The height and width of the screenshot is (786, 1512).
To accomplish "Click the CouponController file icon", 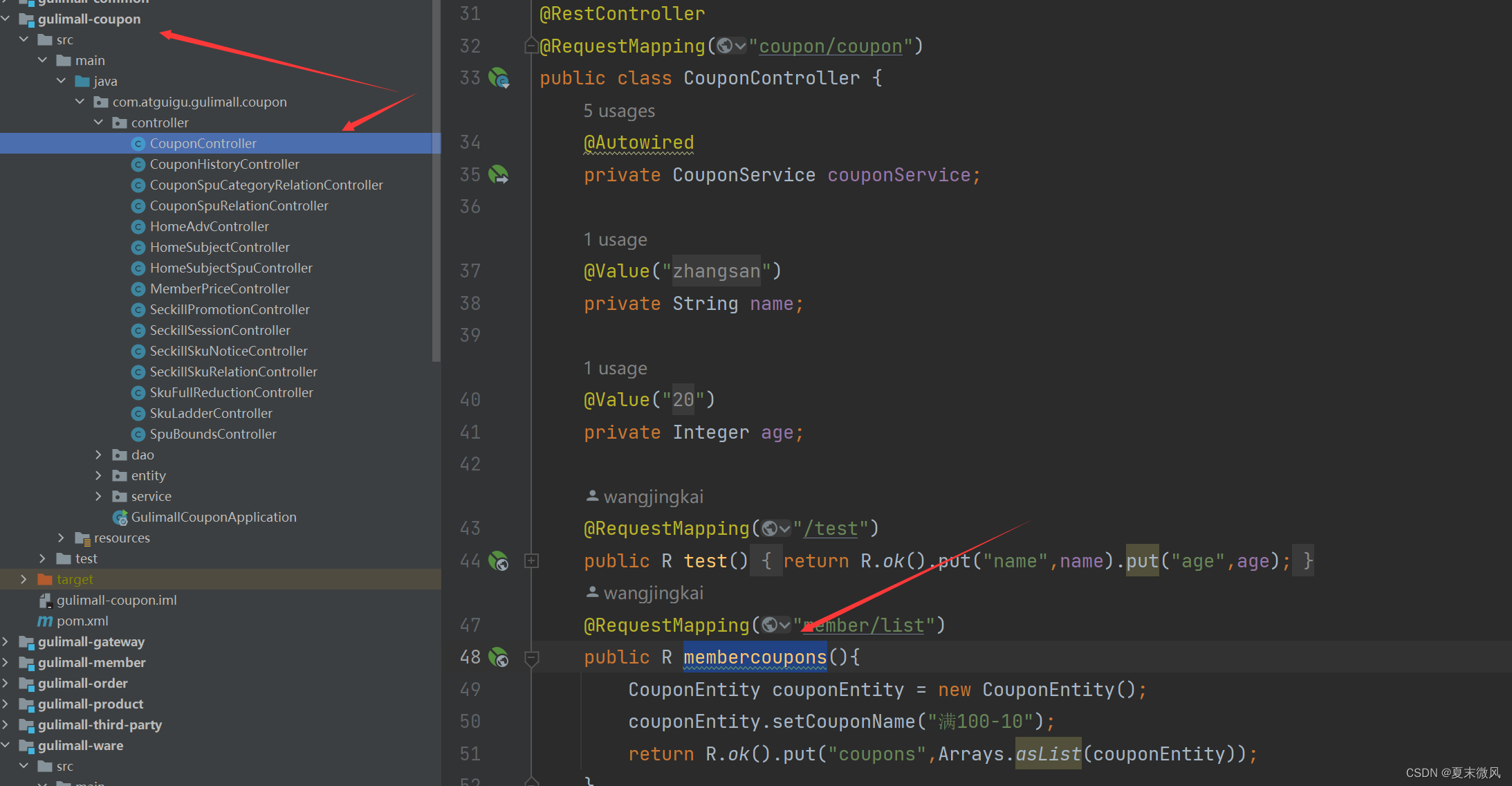I will pyautogui.click(x=138, y=142).
